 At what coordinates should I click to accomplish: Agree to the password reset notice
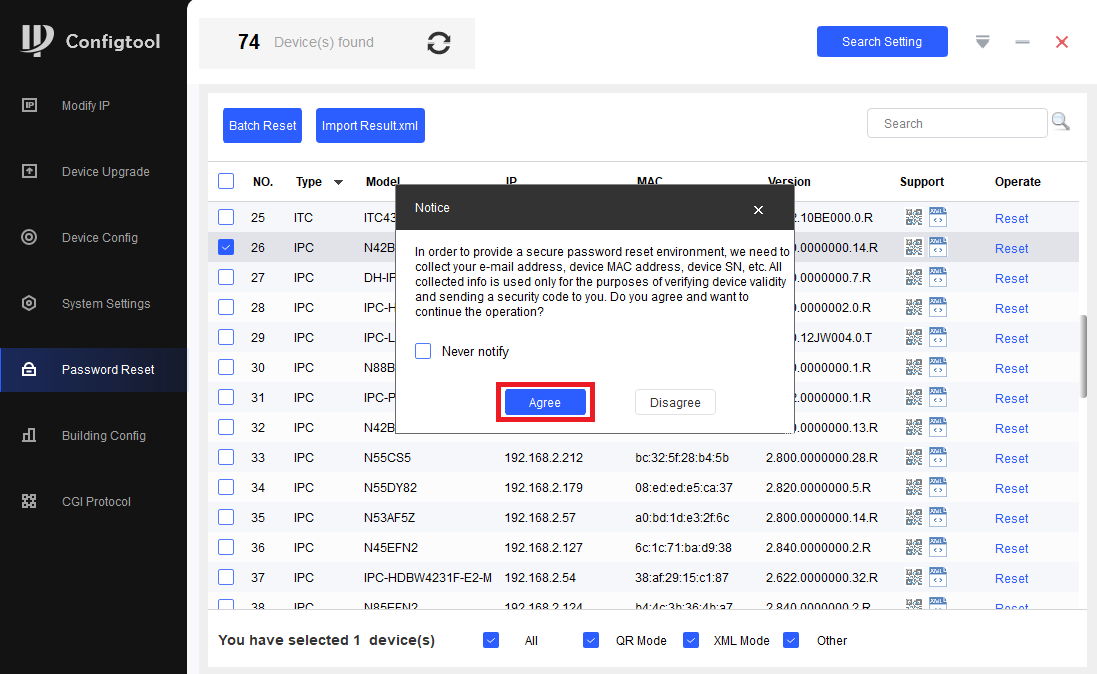click(x=545, y=402)
